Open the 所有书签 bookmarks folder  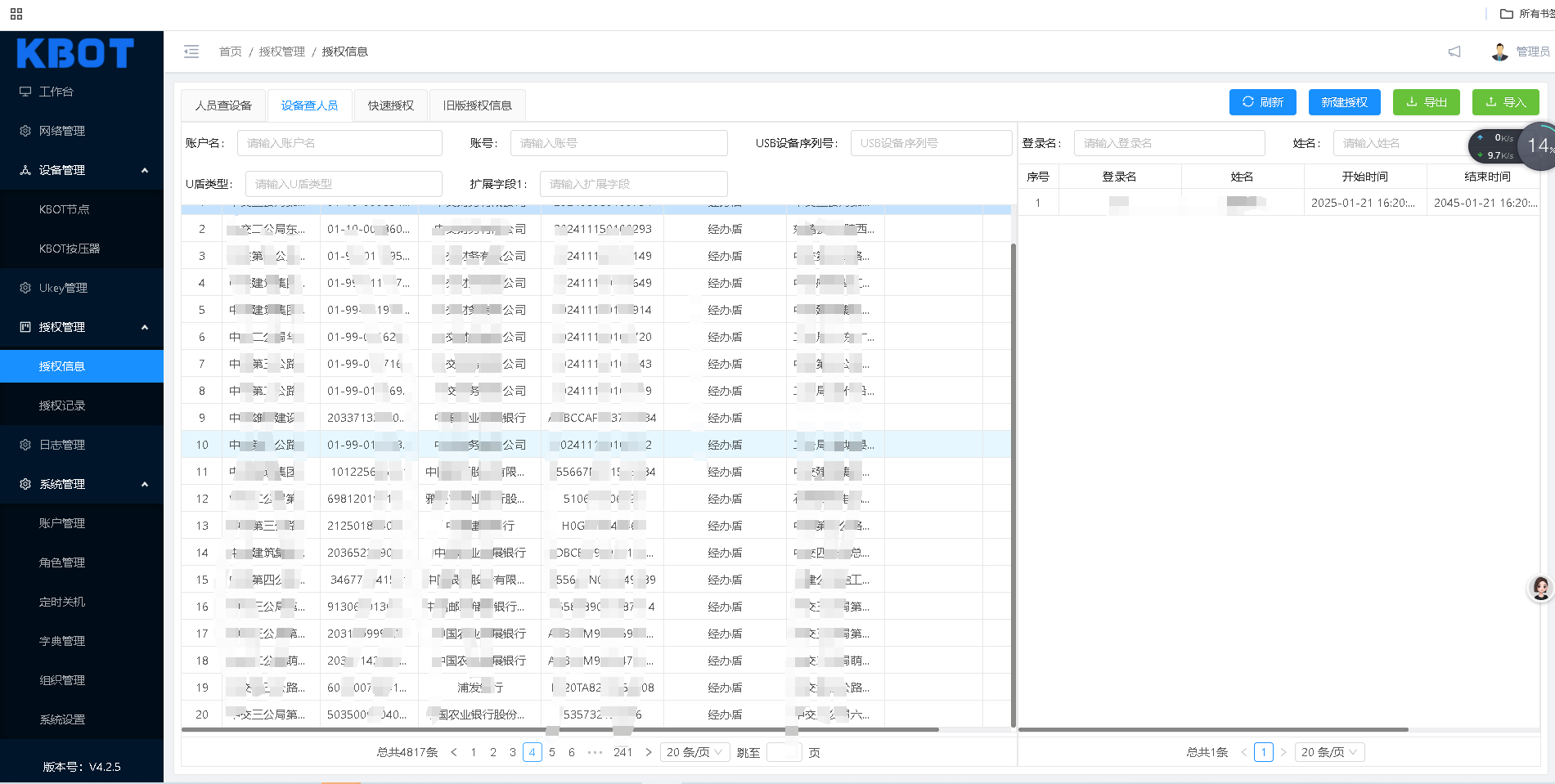(1527, 14)
